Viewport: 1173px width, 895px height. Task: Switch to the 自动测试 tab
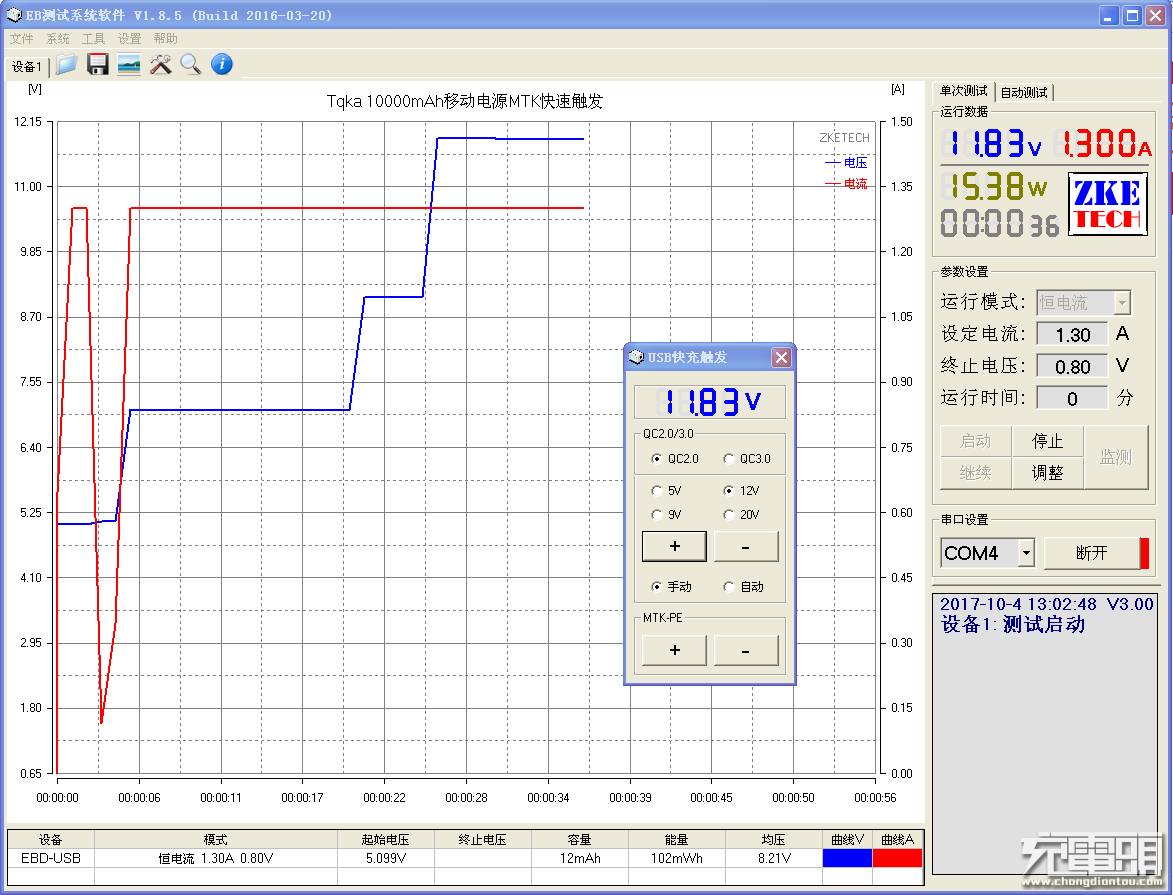1024,92
